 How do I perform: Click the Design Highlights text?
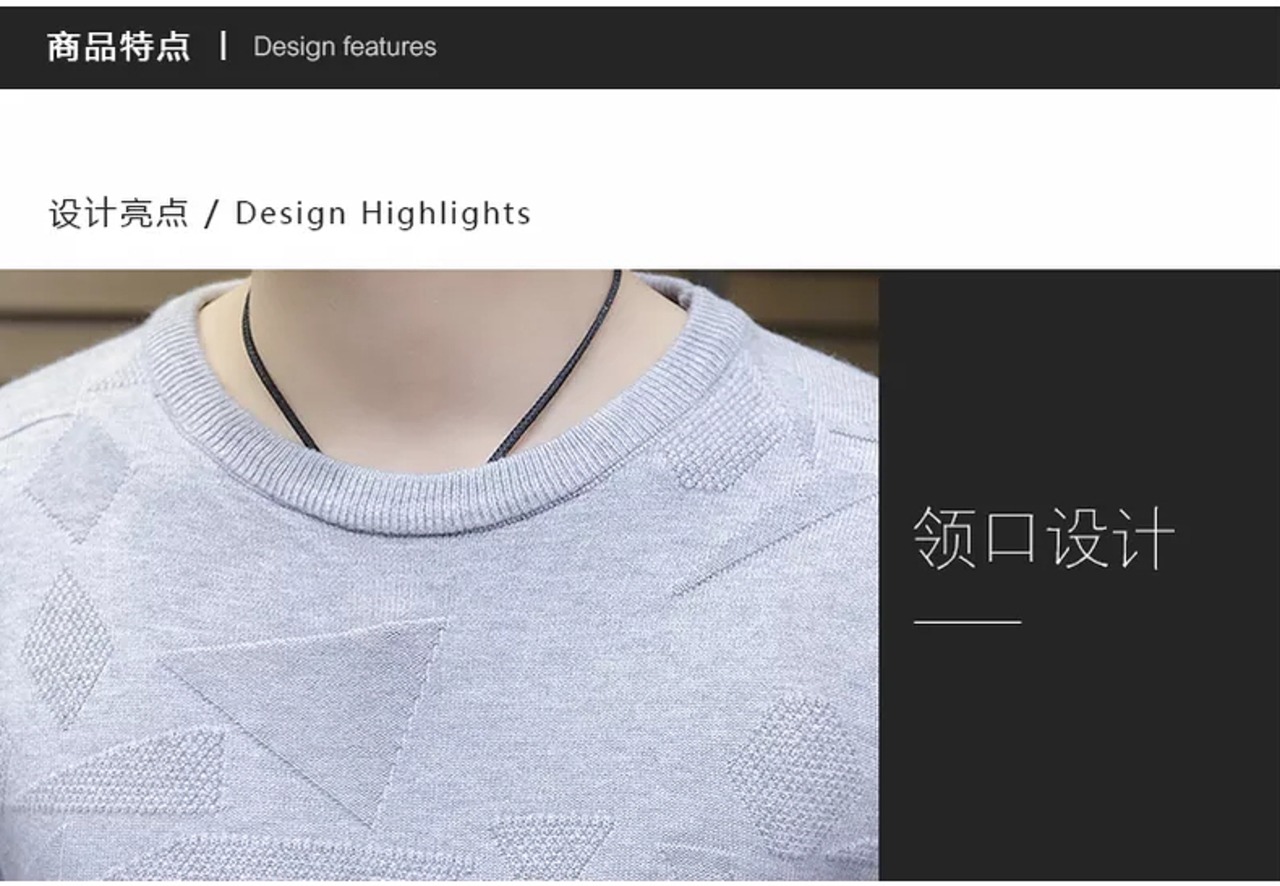click(383, 213)
